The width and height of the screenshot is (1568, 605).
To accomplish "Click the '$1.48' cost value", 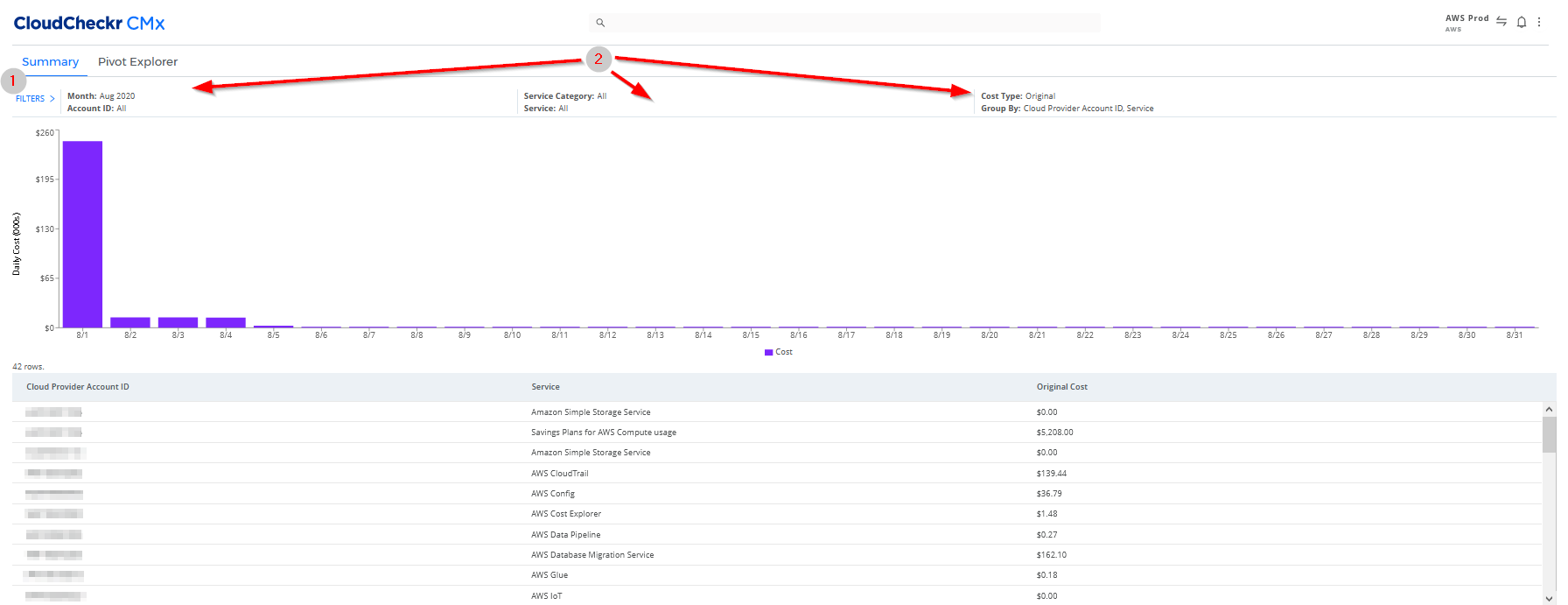I will point(1047,514).
